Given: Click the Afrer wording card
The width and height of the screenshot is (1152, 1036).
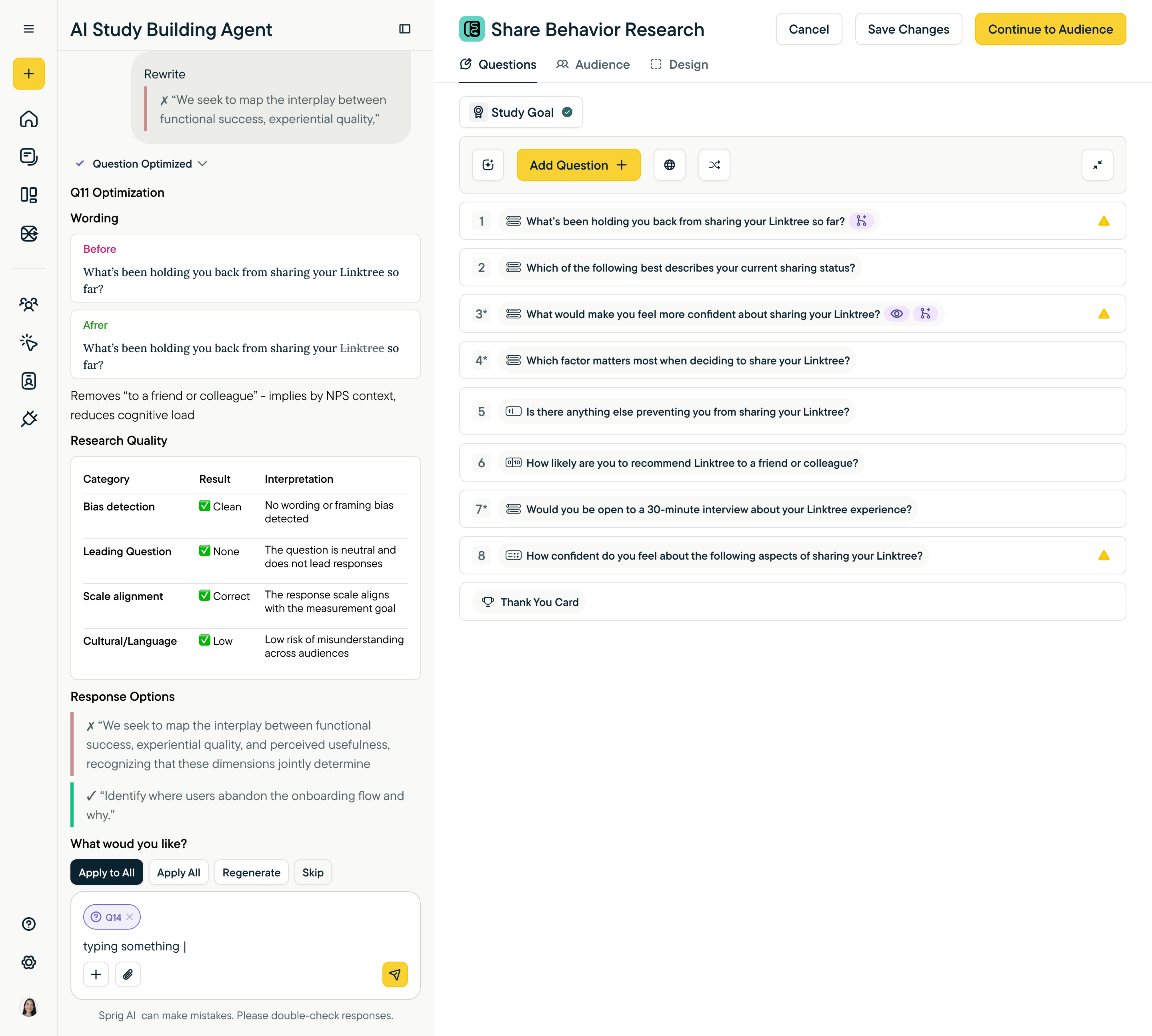Looking at the screenshot, I should 245,344.
